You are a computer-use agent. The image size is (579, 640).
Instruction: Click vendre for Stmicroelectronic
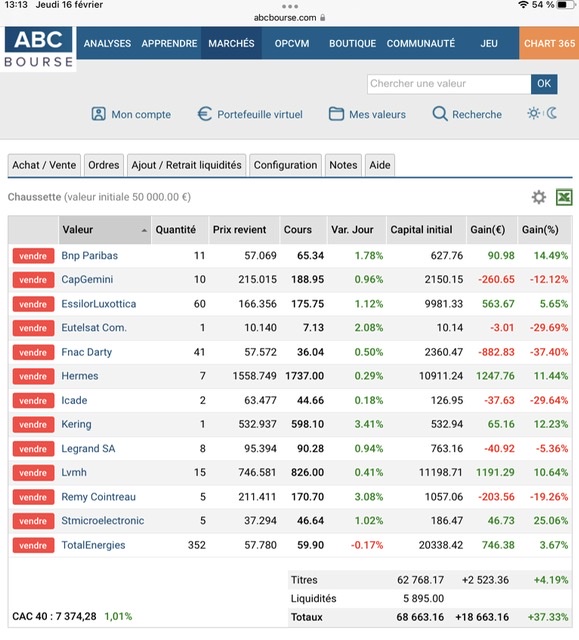click(33, 521)
